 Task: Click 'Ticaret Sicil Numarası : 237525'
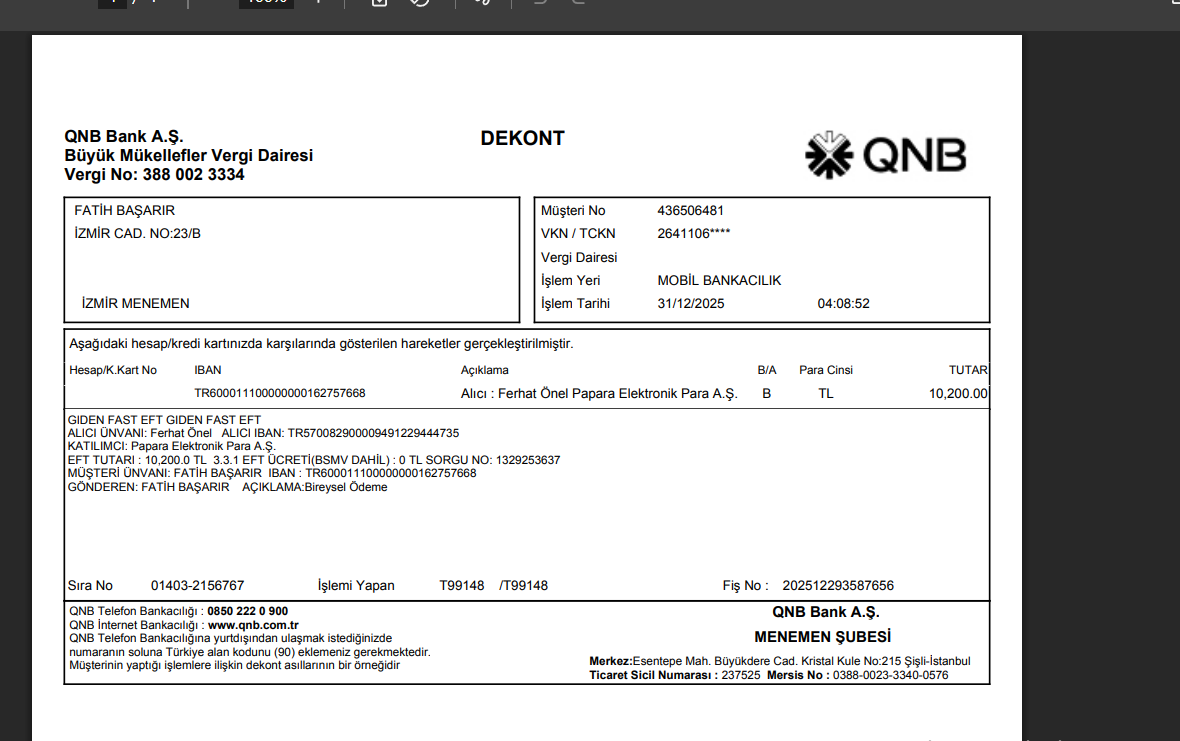click(675, 675)
